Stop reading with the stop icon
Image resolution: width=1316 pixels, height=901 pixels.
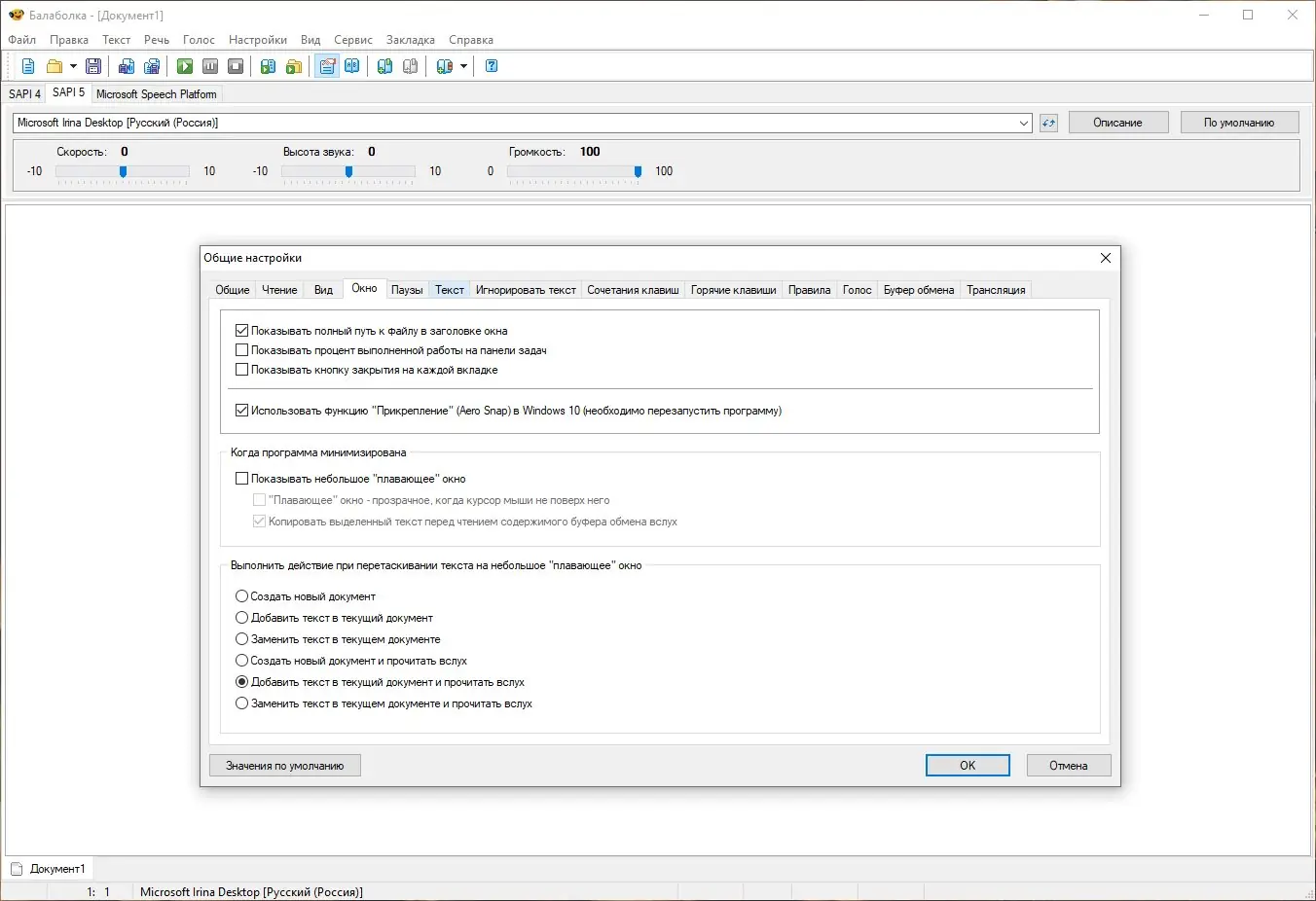(x=236, y=66)
